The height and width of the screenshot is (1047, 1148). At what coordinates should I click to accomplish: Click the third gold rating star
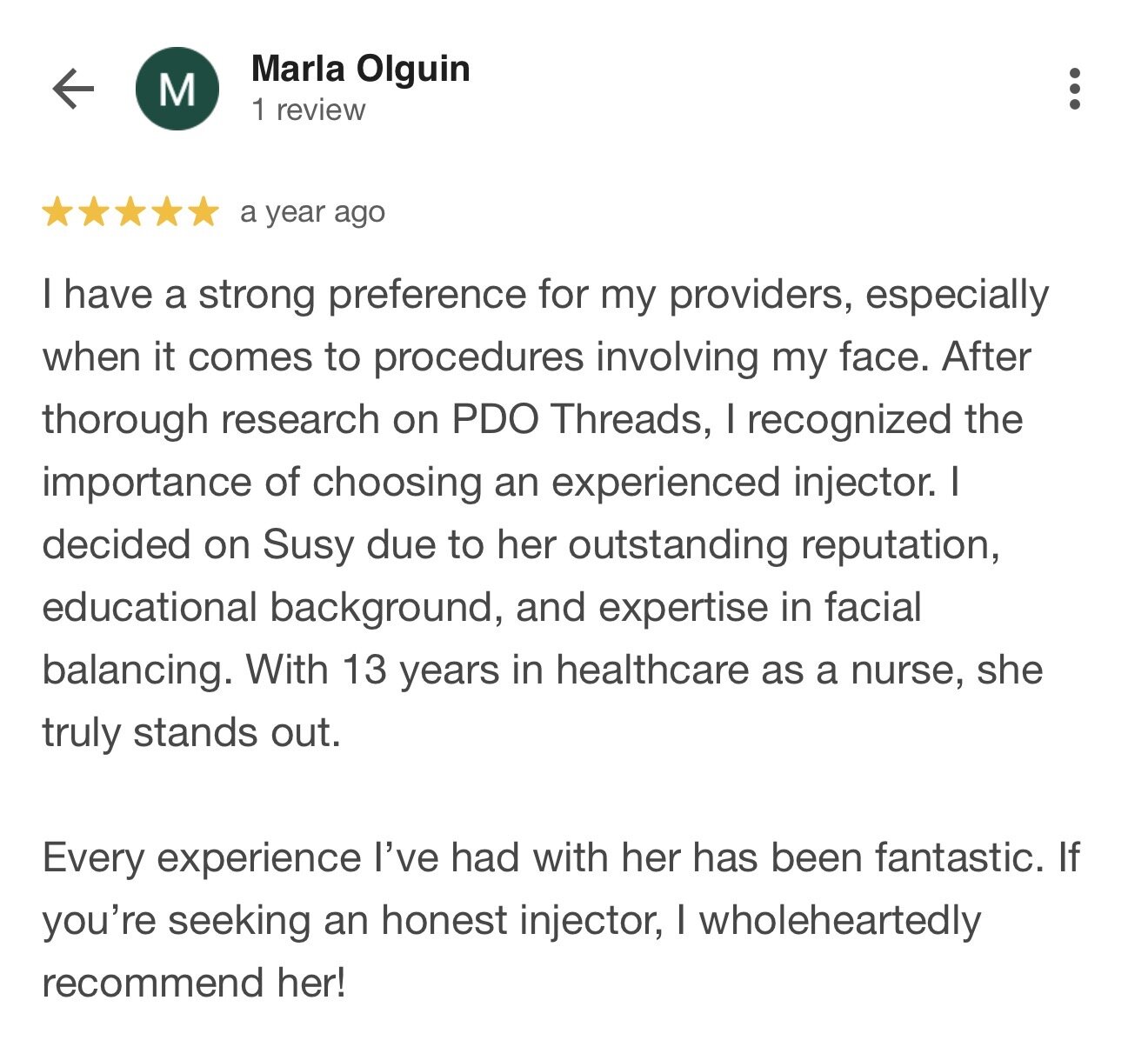(130, 212)
